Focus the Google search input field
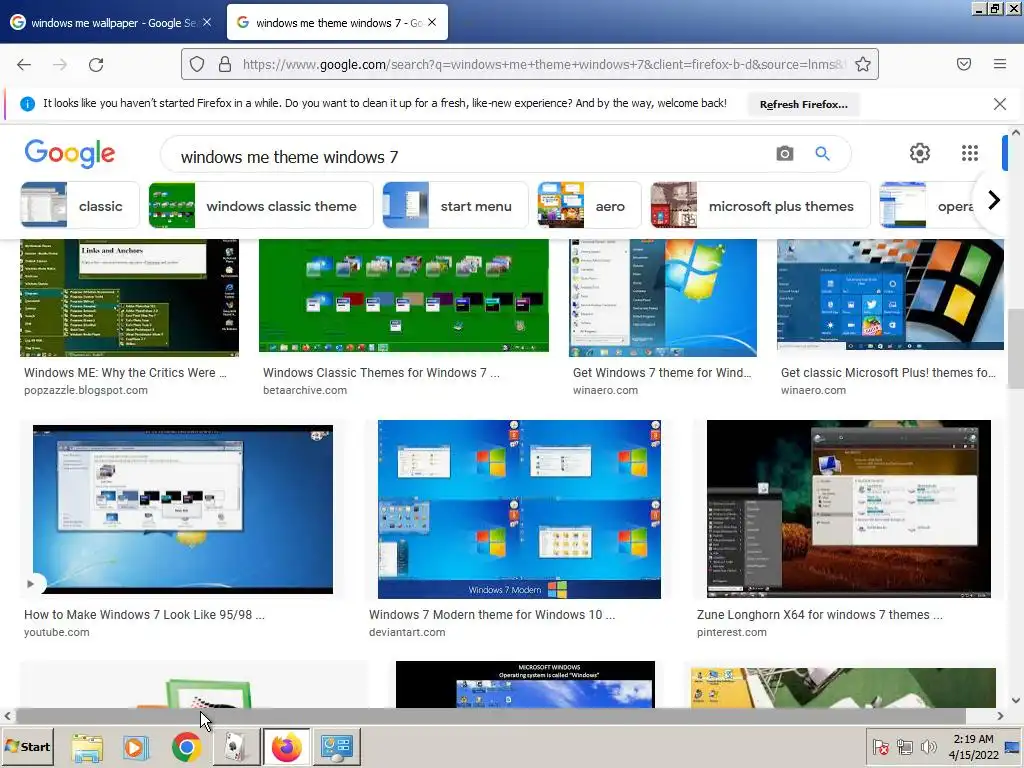 pyautogui.click(x=470, y=157)
